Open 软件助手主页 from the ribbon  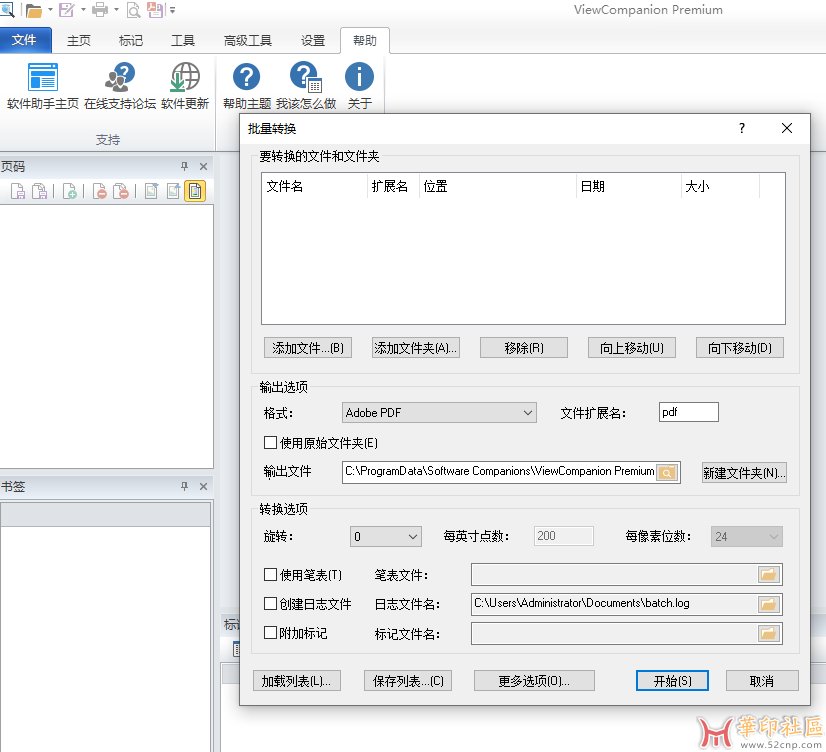[43, 86]
